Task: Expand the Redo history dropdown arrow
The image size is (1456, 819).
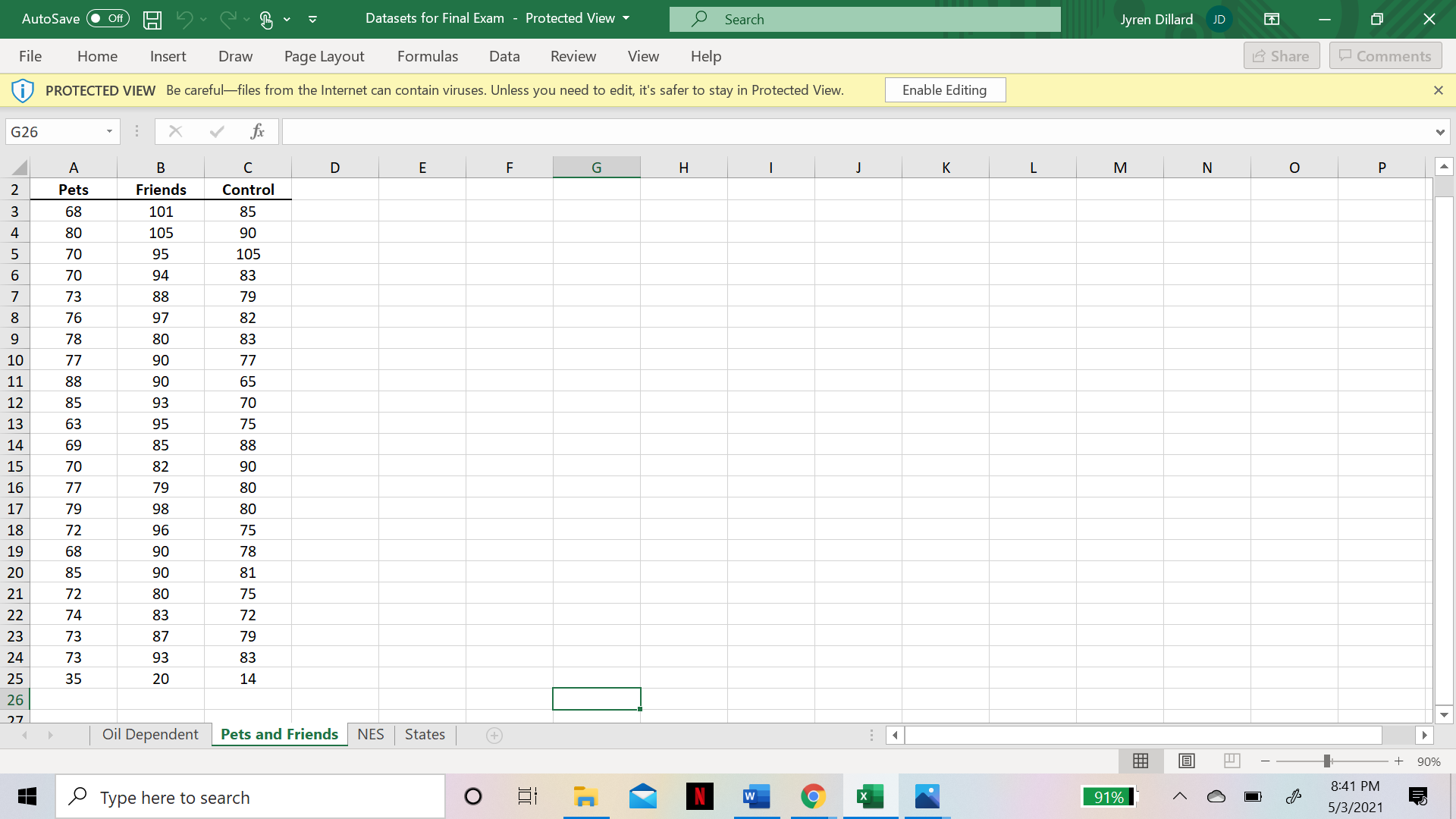Action: (x=246, y=19)
